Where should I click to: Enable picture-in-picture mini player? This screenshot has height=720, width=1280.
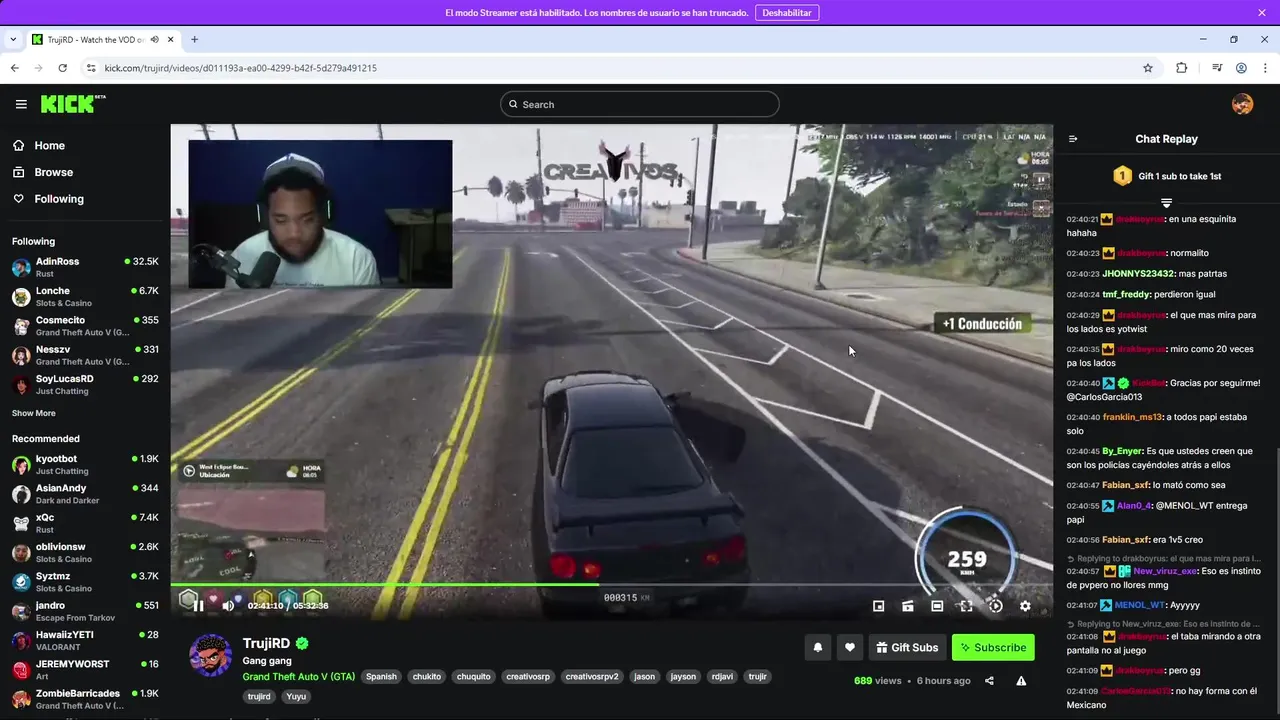tap(879, 606)
